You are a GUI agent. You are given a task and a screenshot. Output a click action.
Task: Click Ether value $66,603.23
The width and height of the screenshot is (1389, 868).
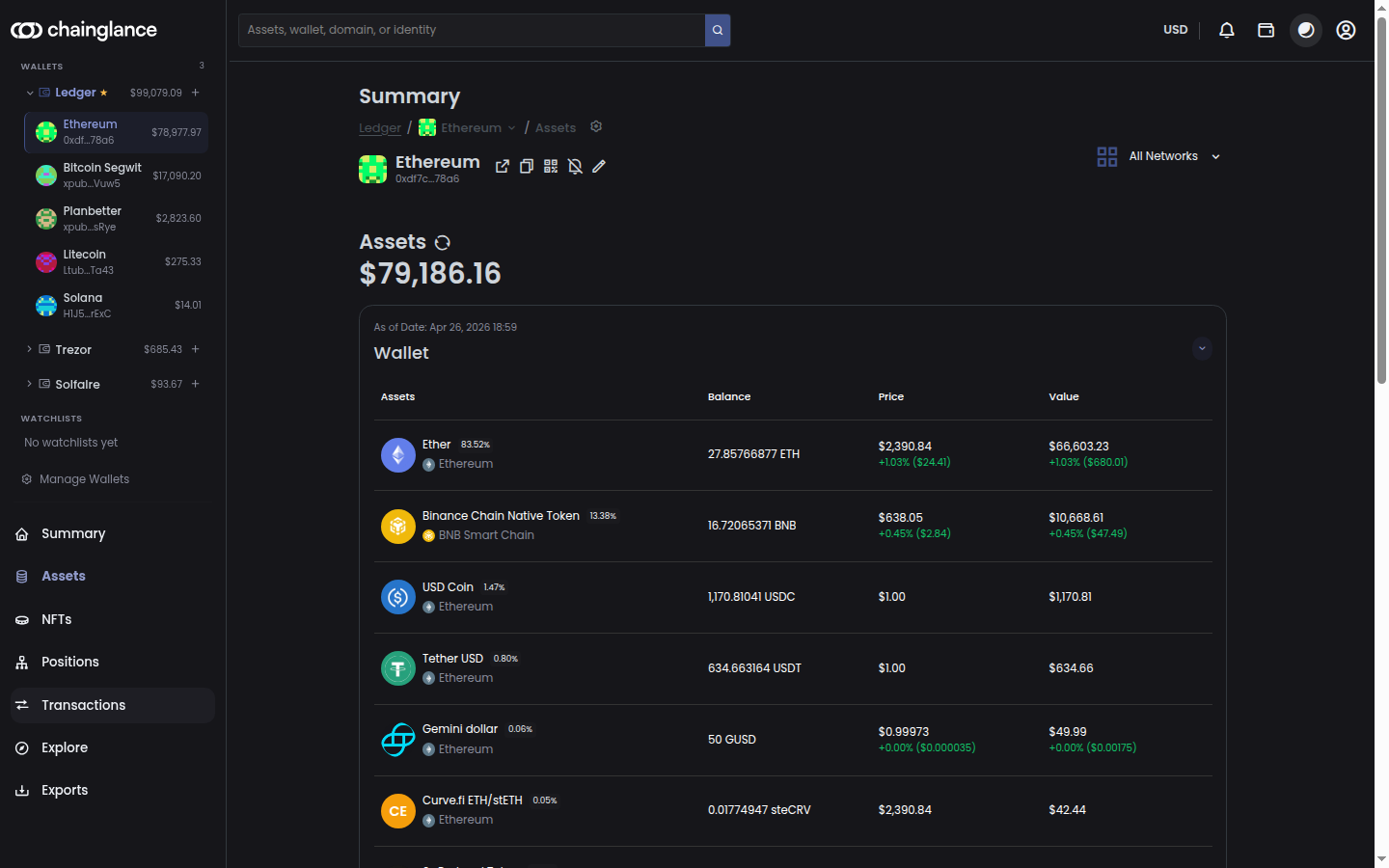(x=1078, y=447)
